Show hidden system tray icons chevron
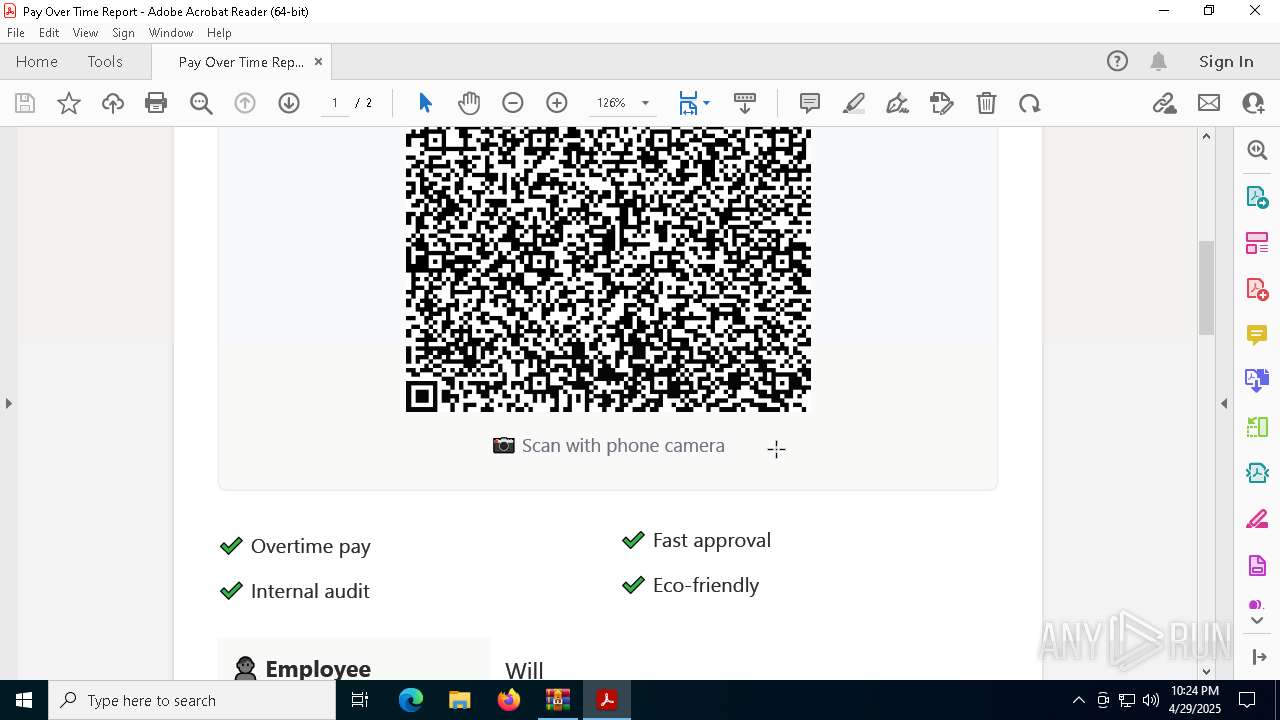Screen dimensions: 1280x720 click(1078, 700)
